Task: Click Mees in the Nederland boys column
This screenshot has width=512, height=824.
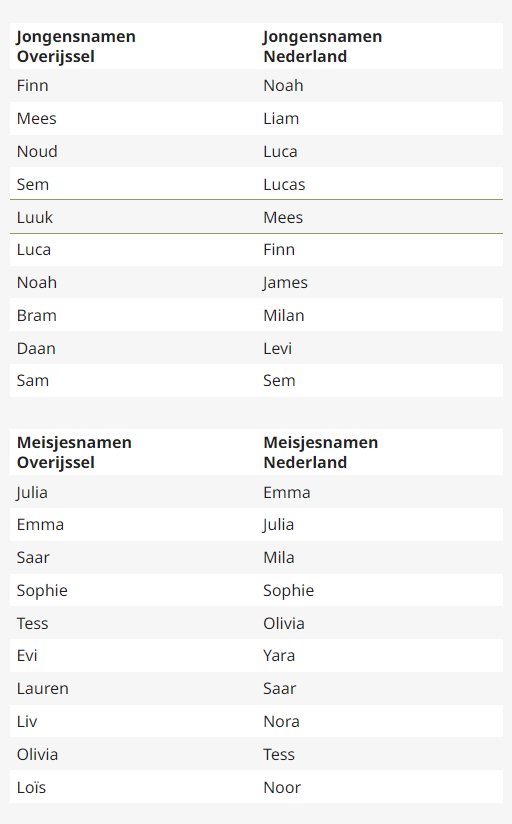Action: [283, 218]
